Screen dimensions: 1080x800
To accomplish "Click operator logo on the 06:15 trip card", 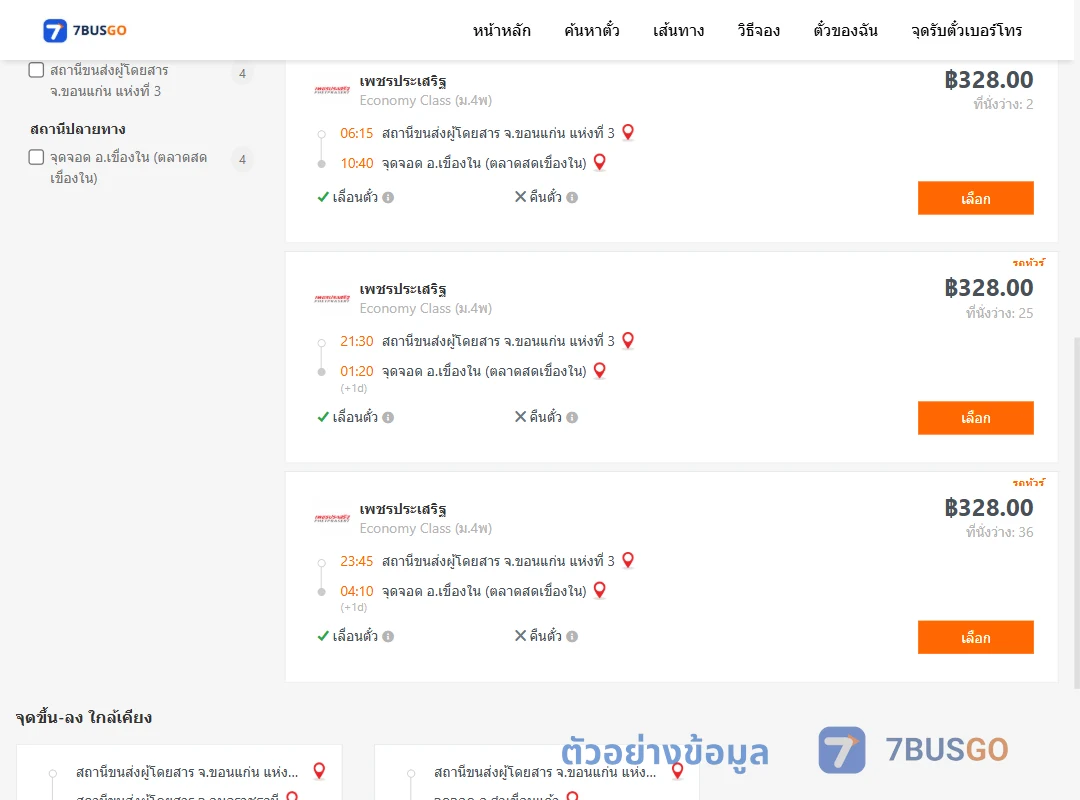I will click(332, 90).
